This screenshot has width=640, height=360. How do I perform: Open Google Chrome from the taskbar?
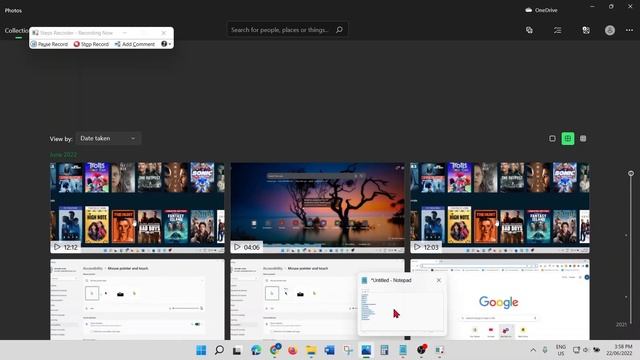[x=275, y=350]
